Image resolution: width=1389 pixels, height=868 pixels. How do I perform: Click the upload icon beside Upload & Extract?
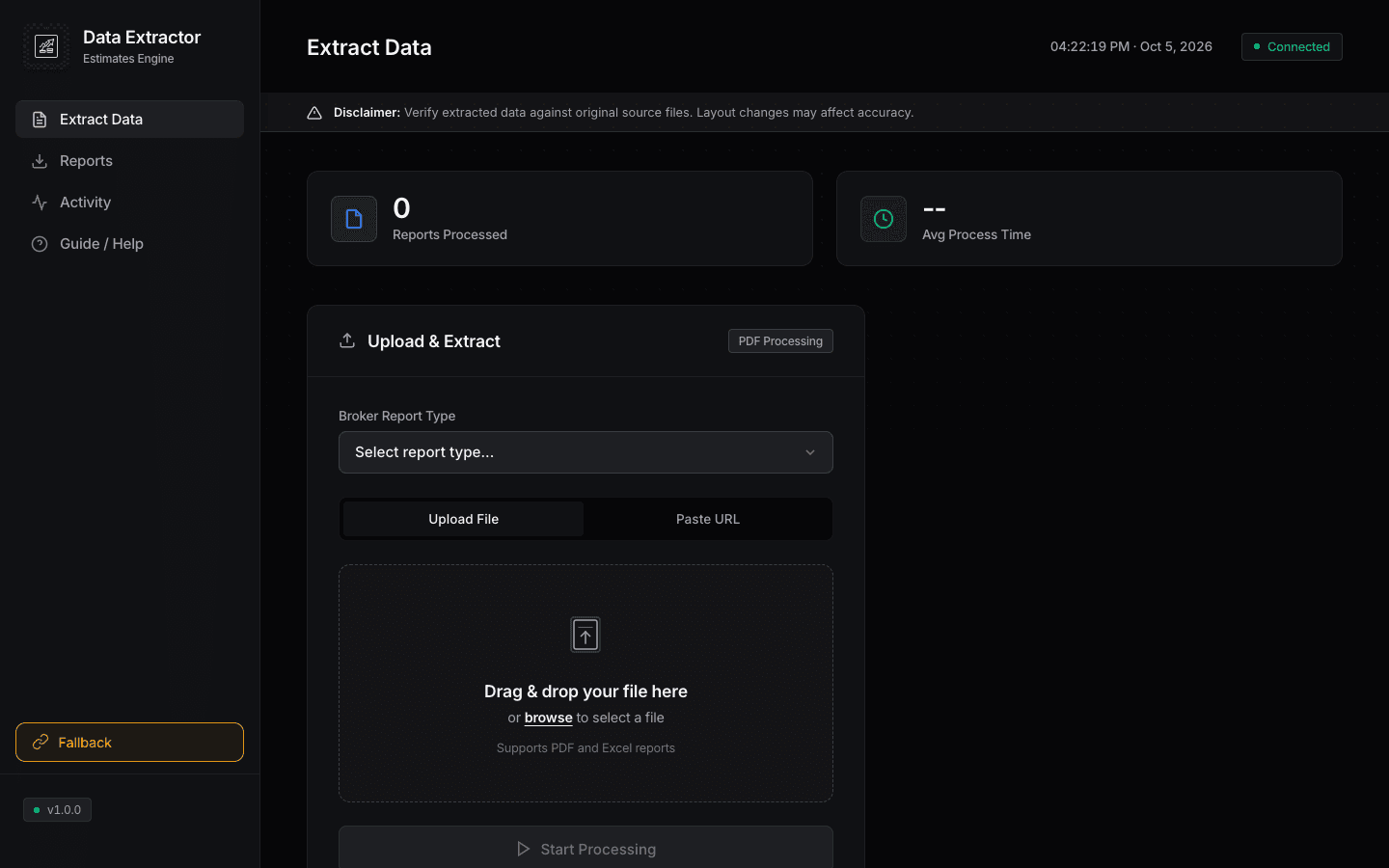point(347,341)
